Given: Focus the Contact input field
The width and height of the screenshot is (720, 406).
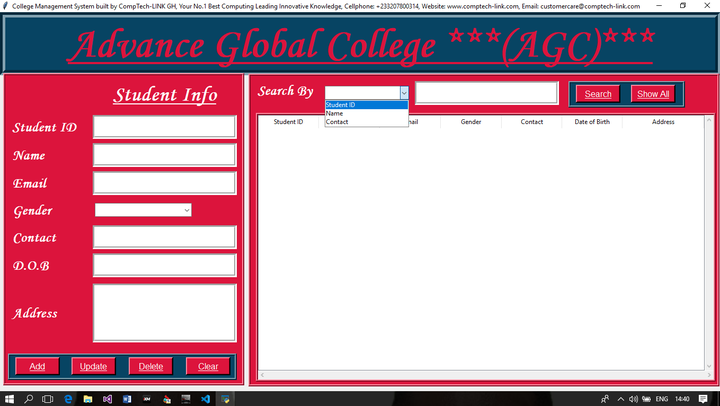Looking at the screenshot, I should click(x=164, y=237).
